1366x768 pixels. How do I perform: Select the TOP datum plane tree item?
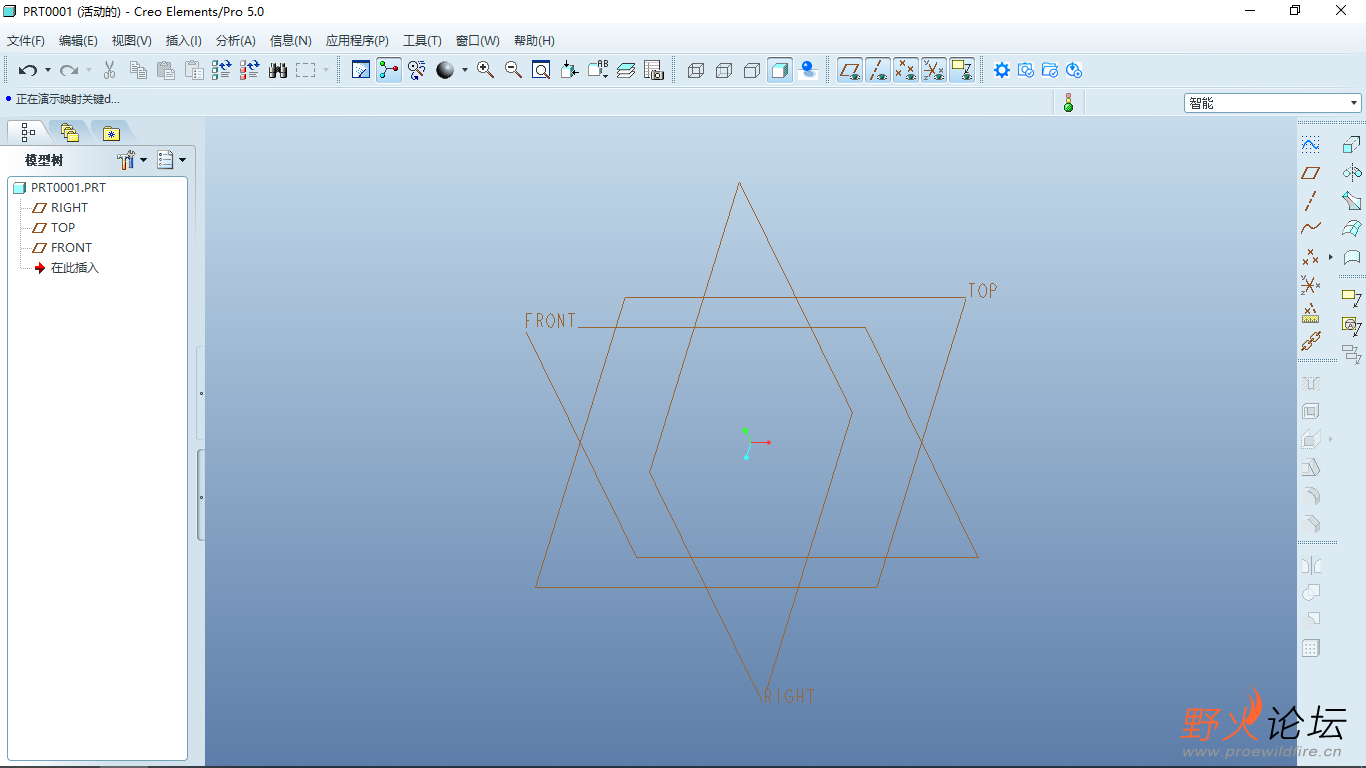[54, 228]
